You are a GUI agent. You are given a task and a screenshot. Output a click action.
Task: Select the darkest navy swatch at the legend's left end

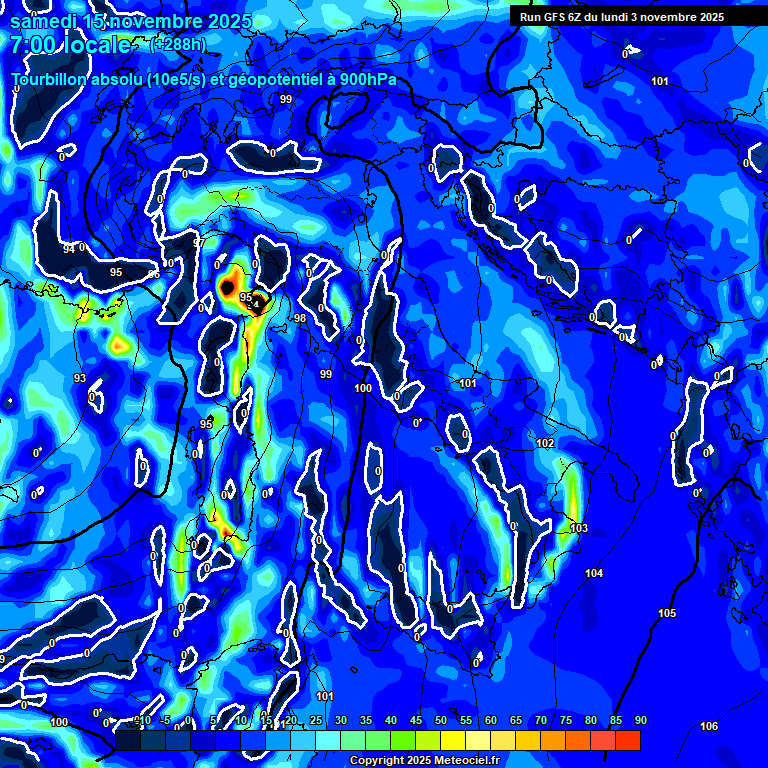127,741
